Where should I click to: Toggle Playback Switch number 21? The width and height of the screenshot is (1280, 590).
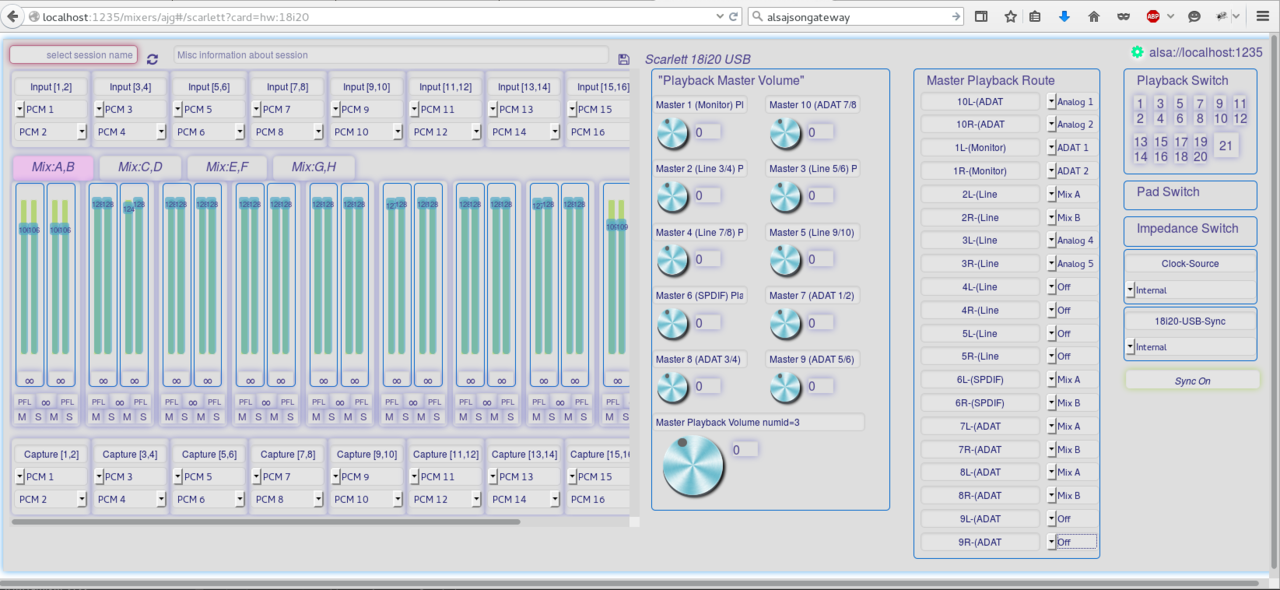[1225, 146]
